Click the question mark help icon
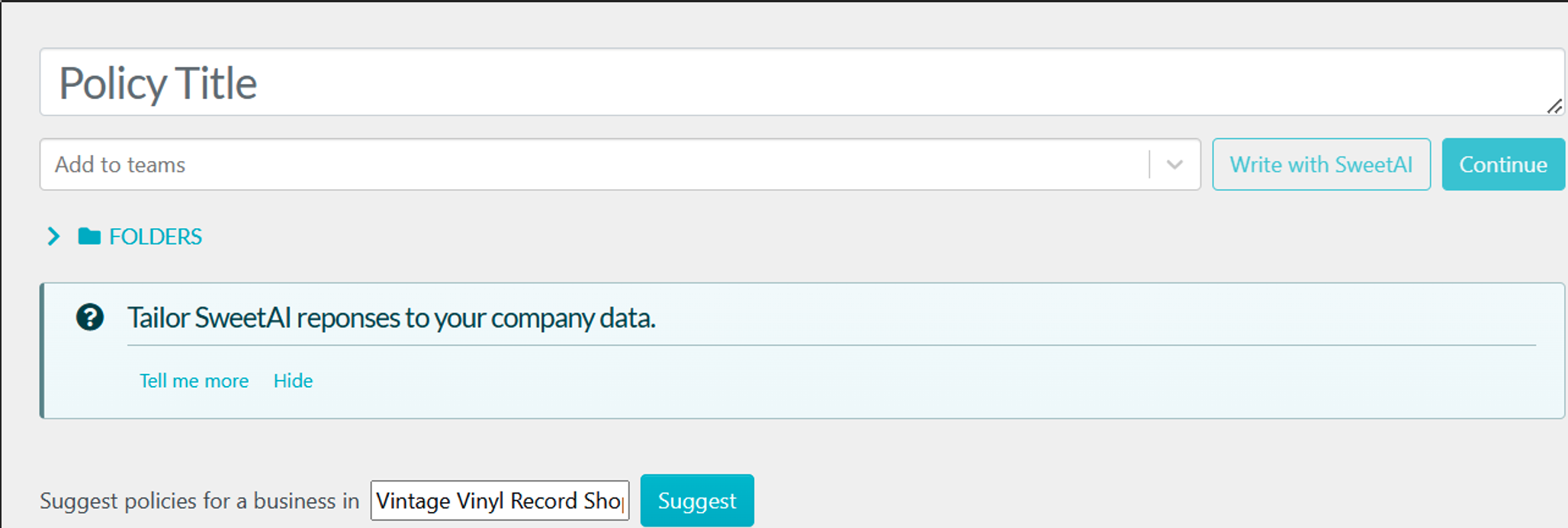This screenshot has width=1568, height=528. click(x=90, y=317)
